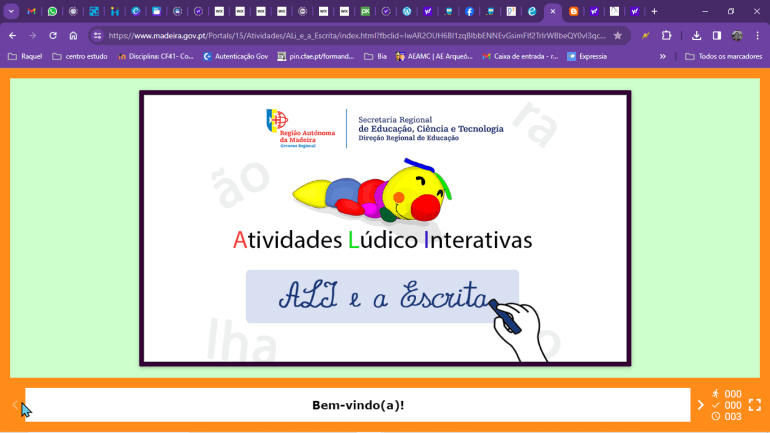
Task: Click the 'ALI e a Escrita' title banner
Action: coord(382,296)
